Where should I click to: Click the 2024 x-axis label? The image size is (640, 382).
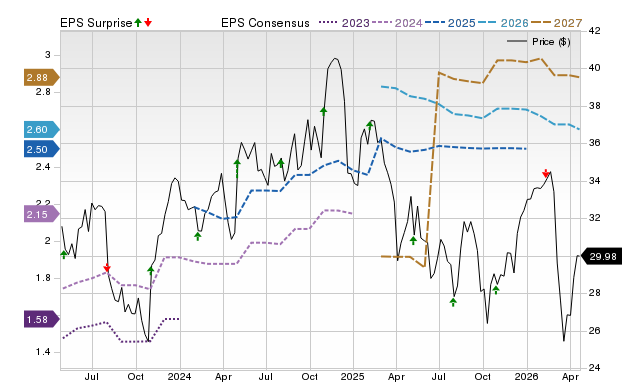[180, 376]
